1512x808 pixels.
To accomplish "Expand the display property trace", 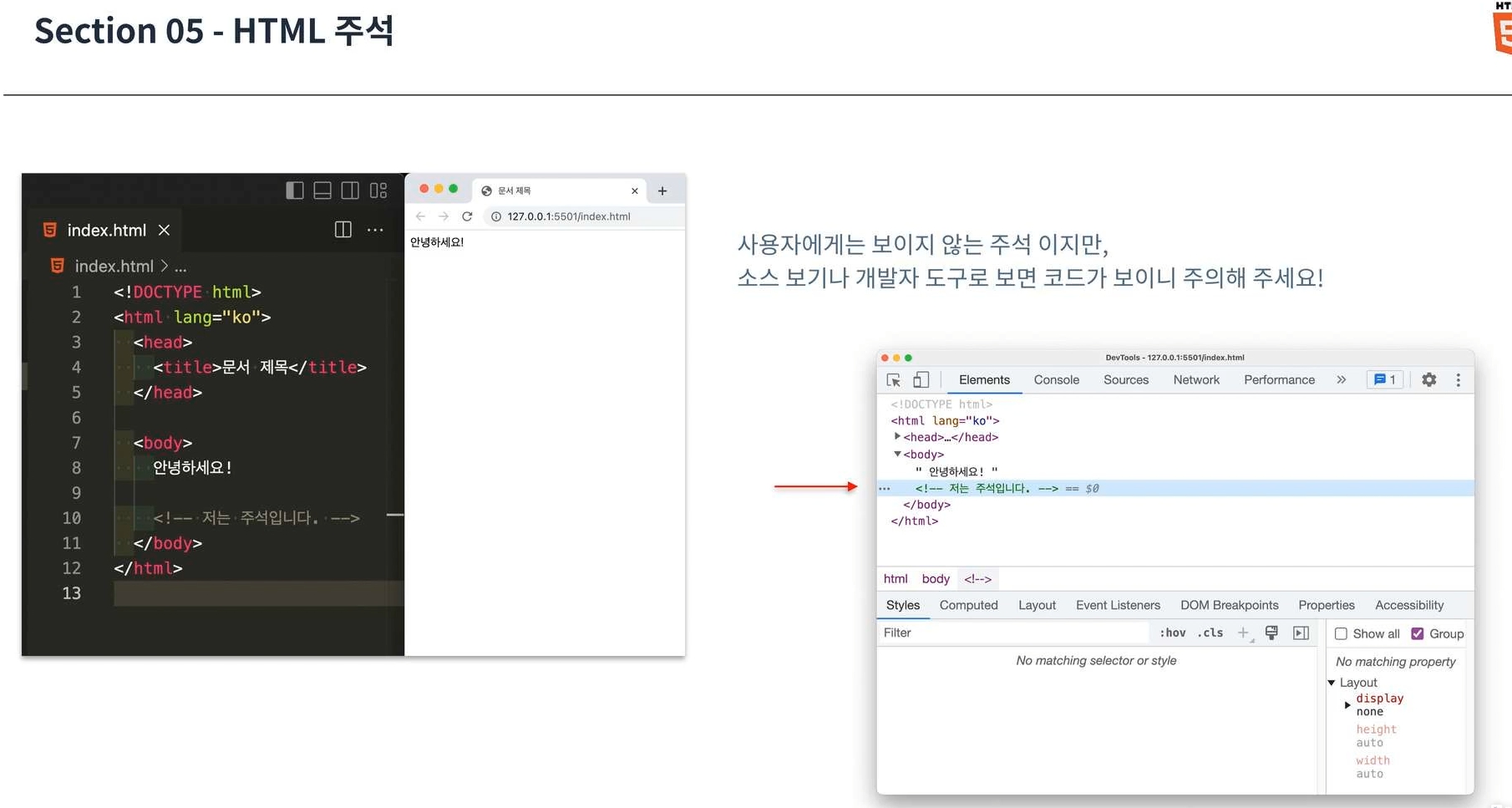I will (x=1347, y=705).
